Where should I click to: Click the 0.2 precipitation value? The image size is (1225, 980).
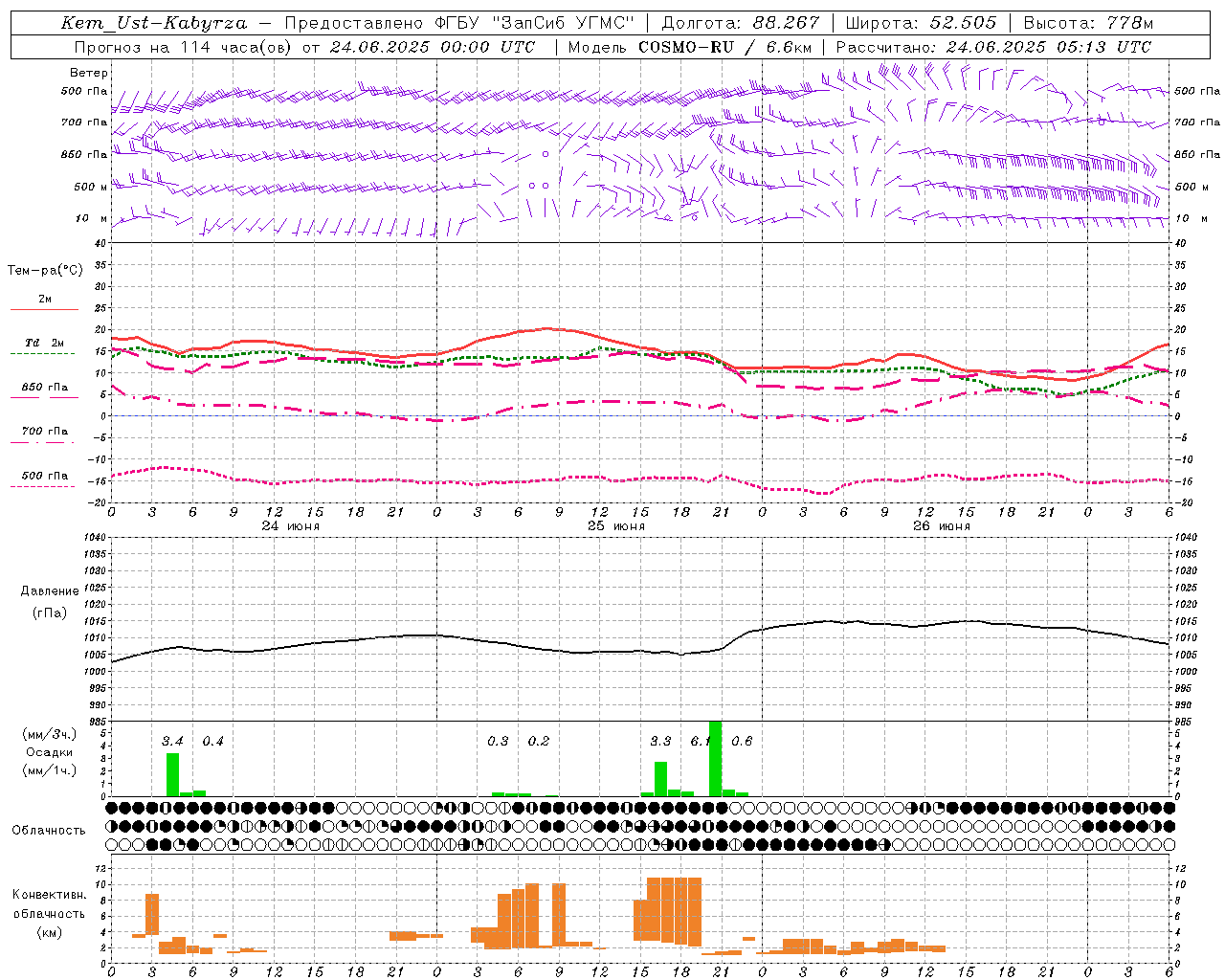[539, 741]
